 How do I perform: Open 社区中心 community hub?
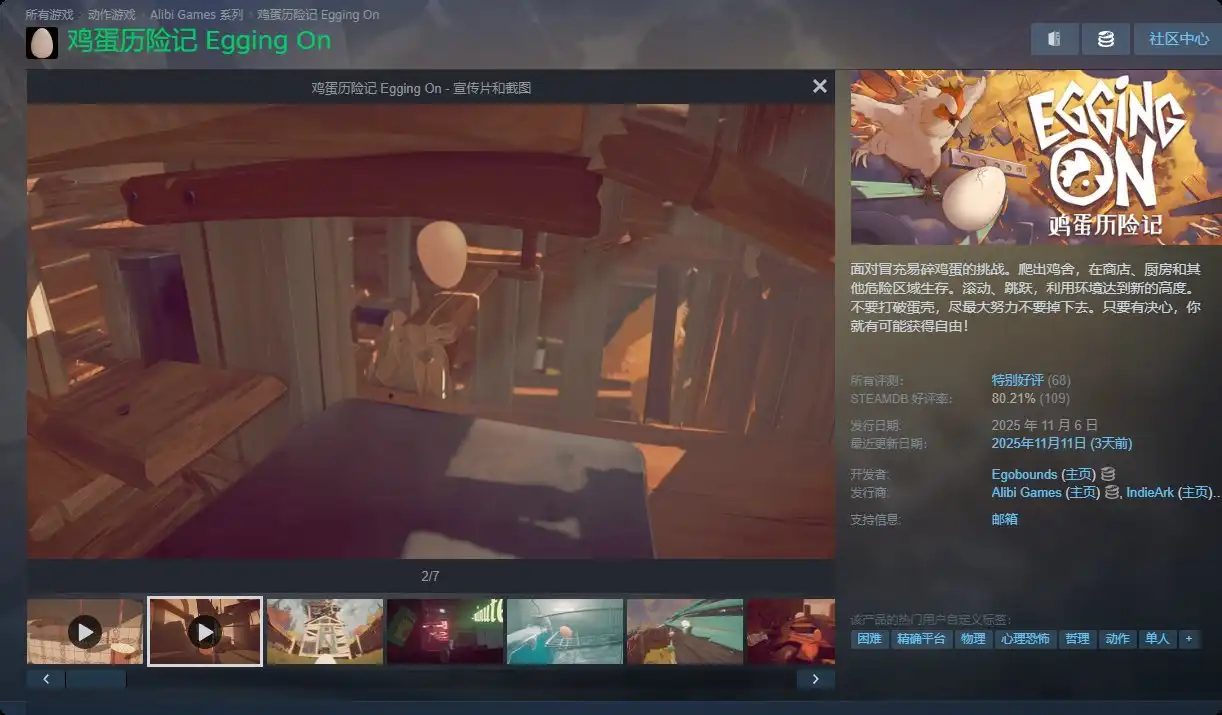click(1178, 39)
